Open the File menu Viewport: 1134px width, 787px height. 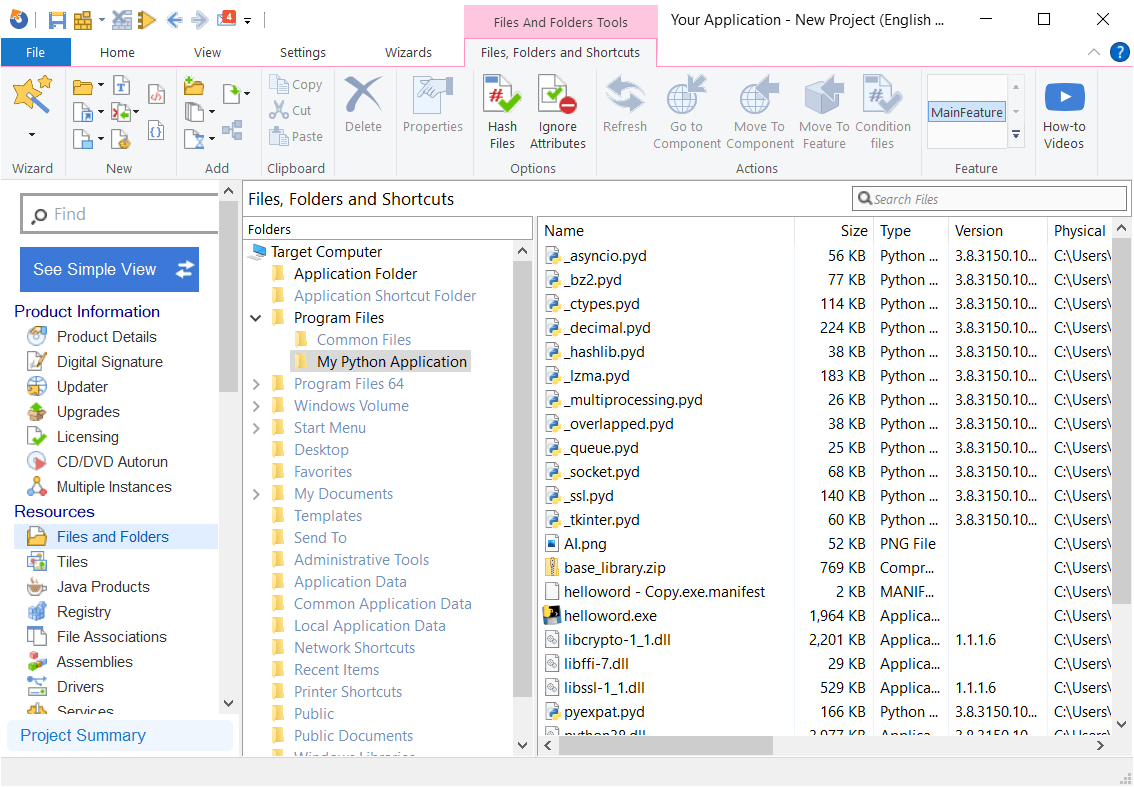[x=36, y=52]
